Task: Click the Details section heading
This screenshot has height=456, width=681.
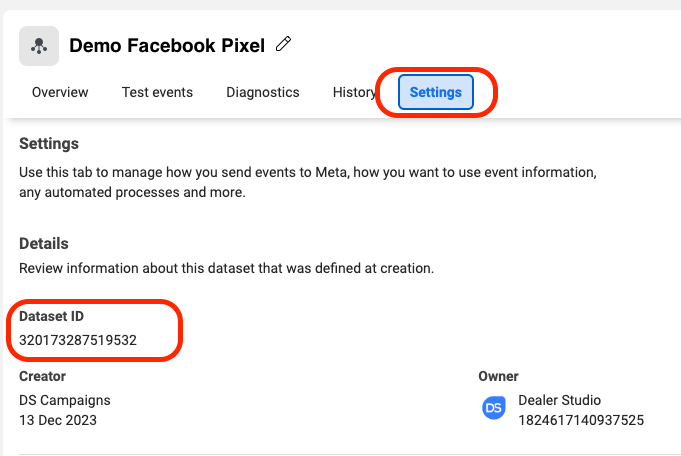Action: 44,243
